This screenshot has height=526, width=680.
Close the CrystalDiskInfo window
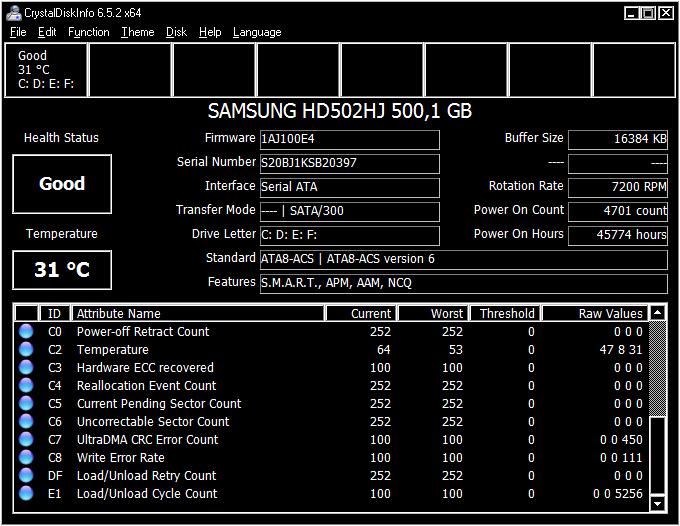(666, 13)
